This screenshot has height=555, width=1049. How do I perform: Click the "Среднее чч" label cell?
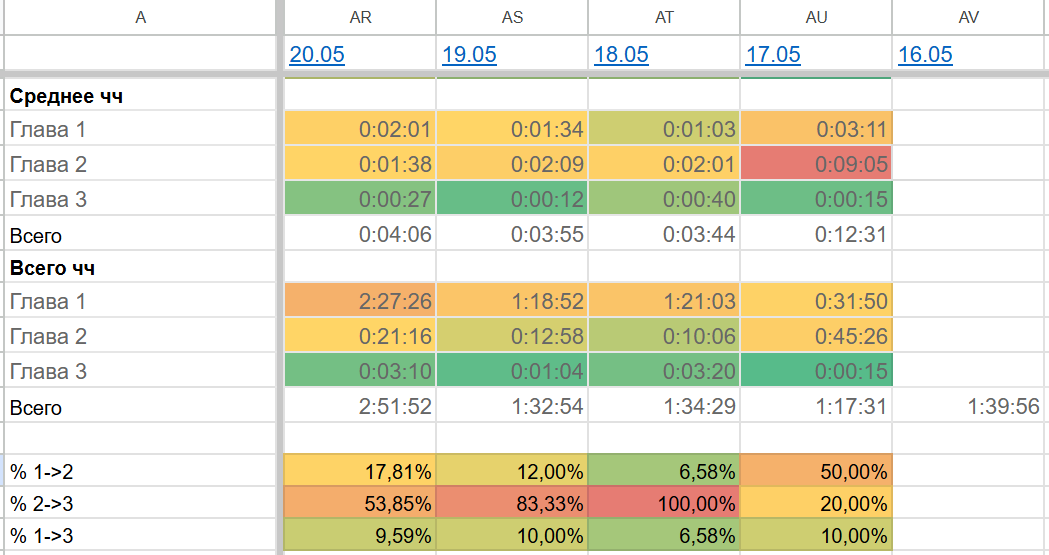140,96
